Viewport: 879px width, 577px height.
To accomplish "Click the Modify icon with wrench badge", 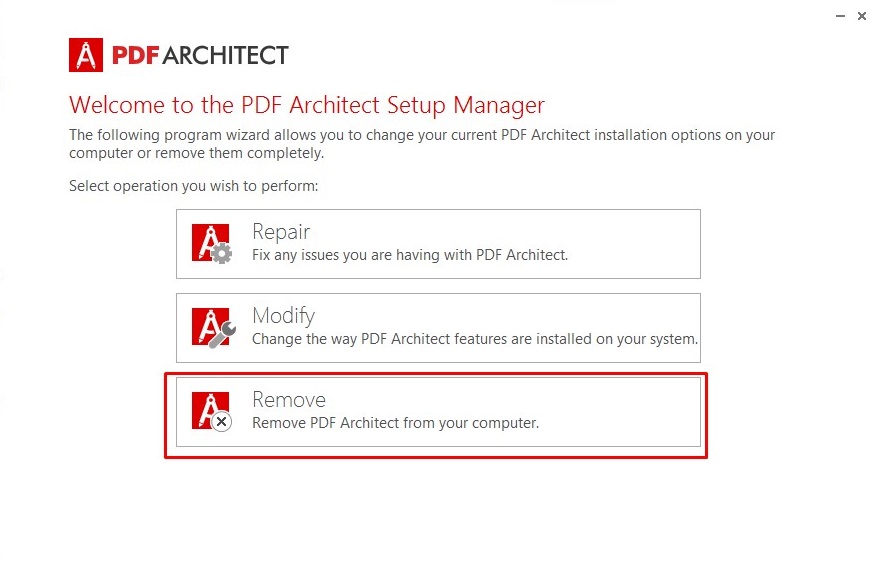I will point(213,327).
